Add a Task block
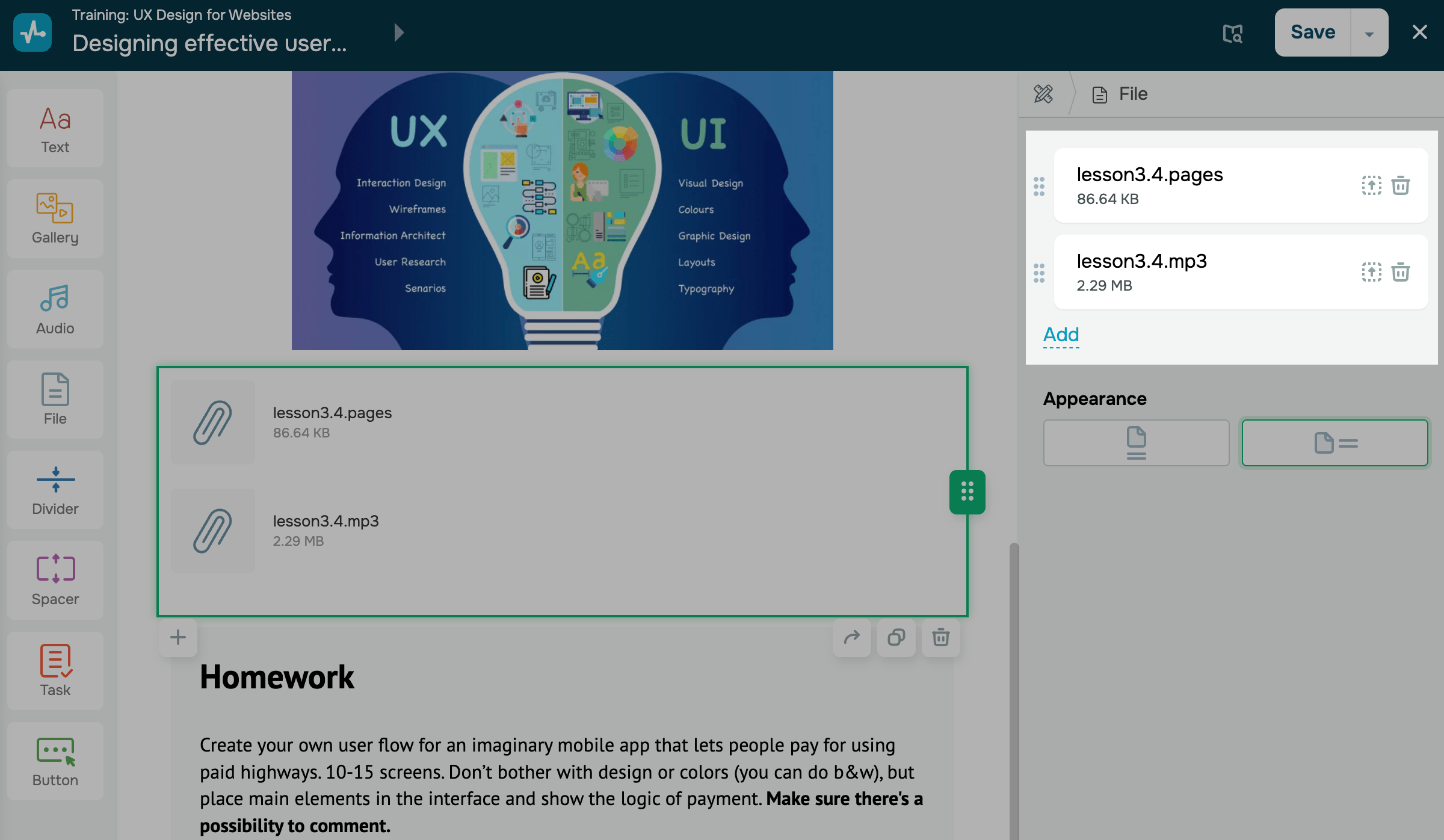Image resolution: width=1444 pixels, height=840 pixels. pos(55,670)
